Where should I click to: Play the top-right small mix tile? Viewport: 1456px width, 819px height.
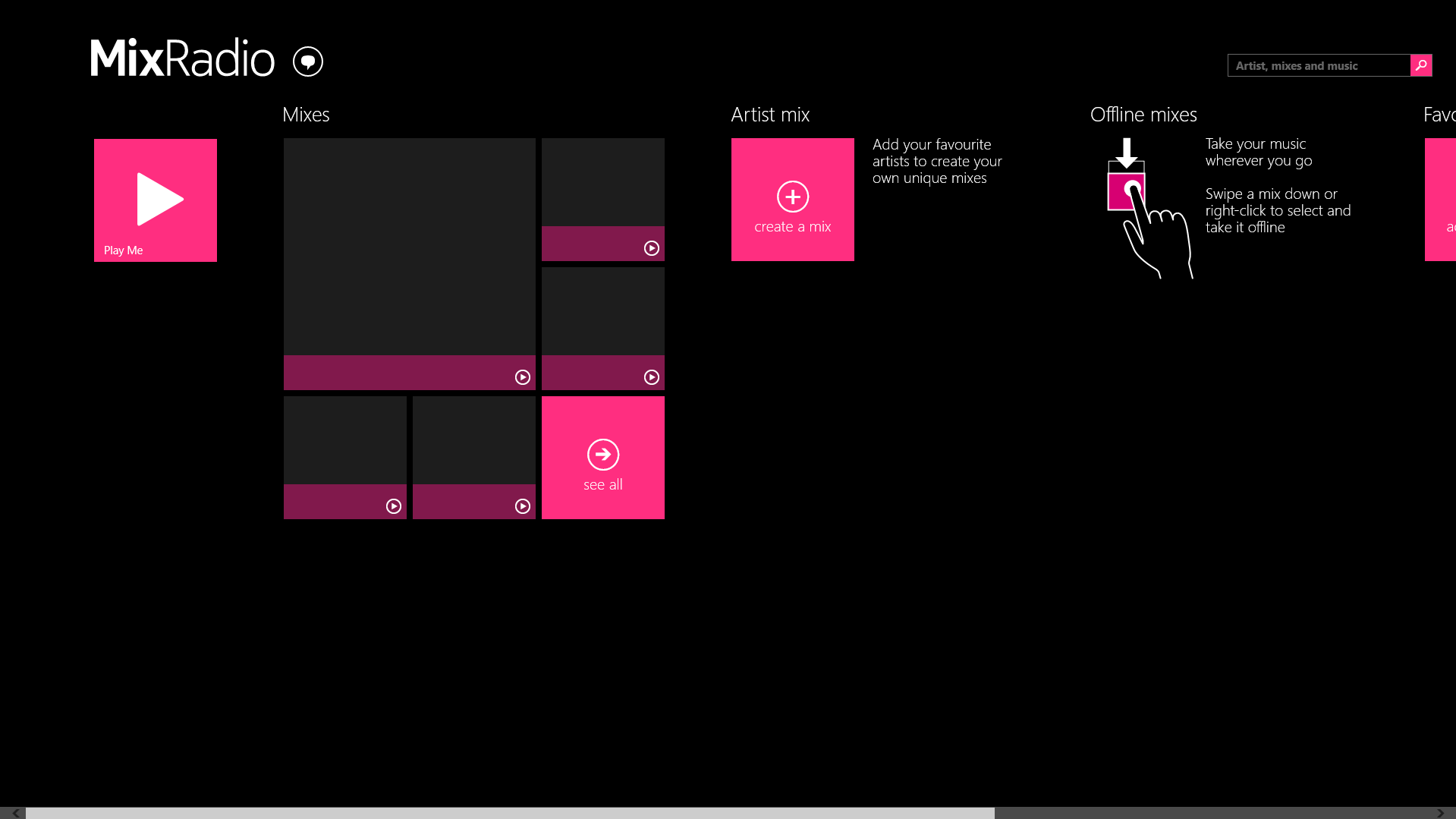[651, 248]
